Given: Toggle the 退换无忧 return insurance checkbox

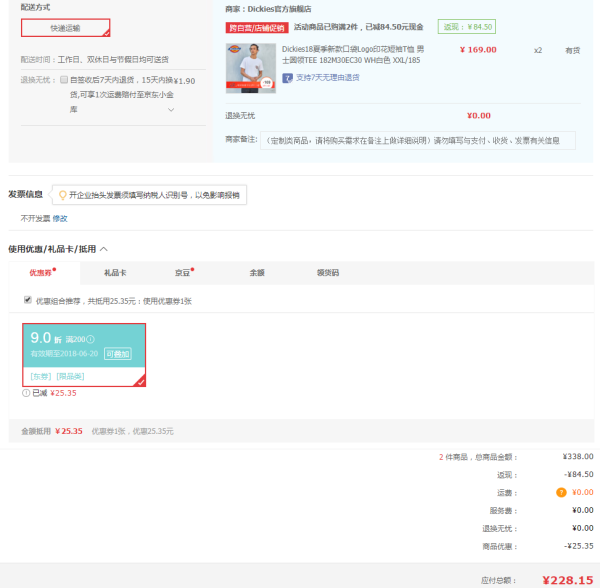Looking at the screenshot, I should point(64,80).
